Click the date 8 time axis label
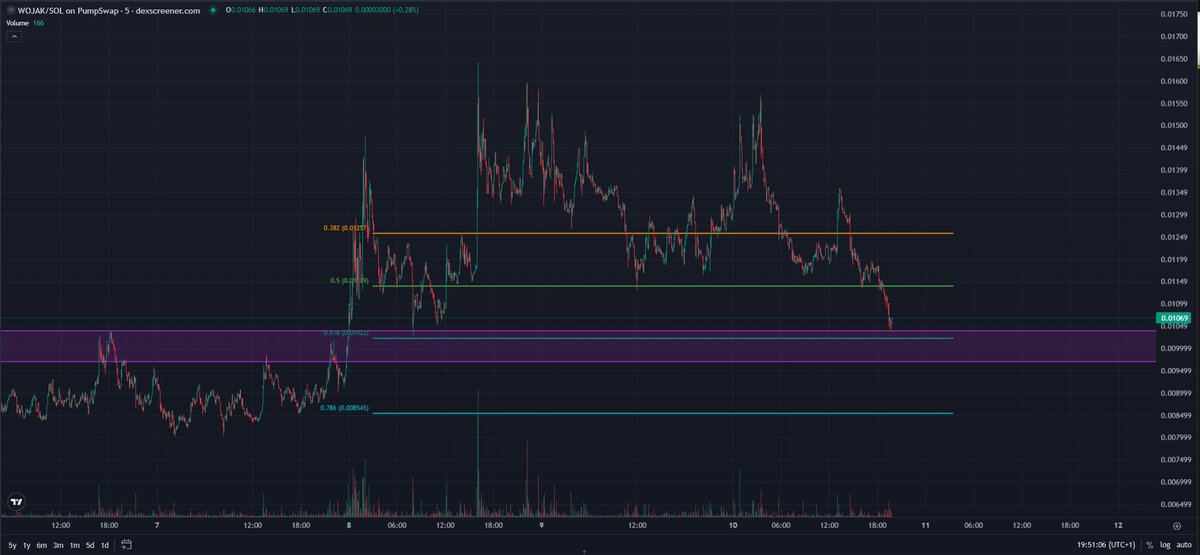Screen dimensions: 1200x555 tap(349, 524)
